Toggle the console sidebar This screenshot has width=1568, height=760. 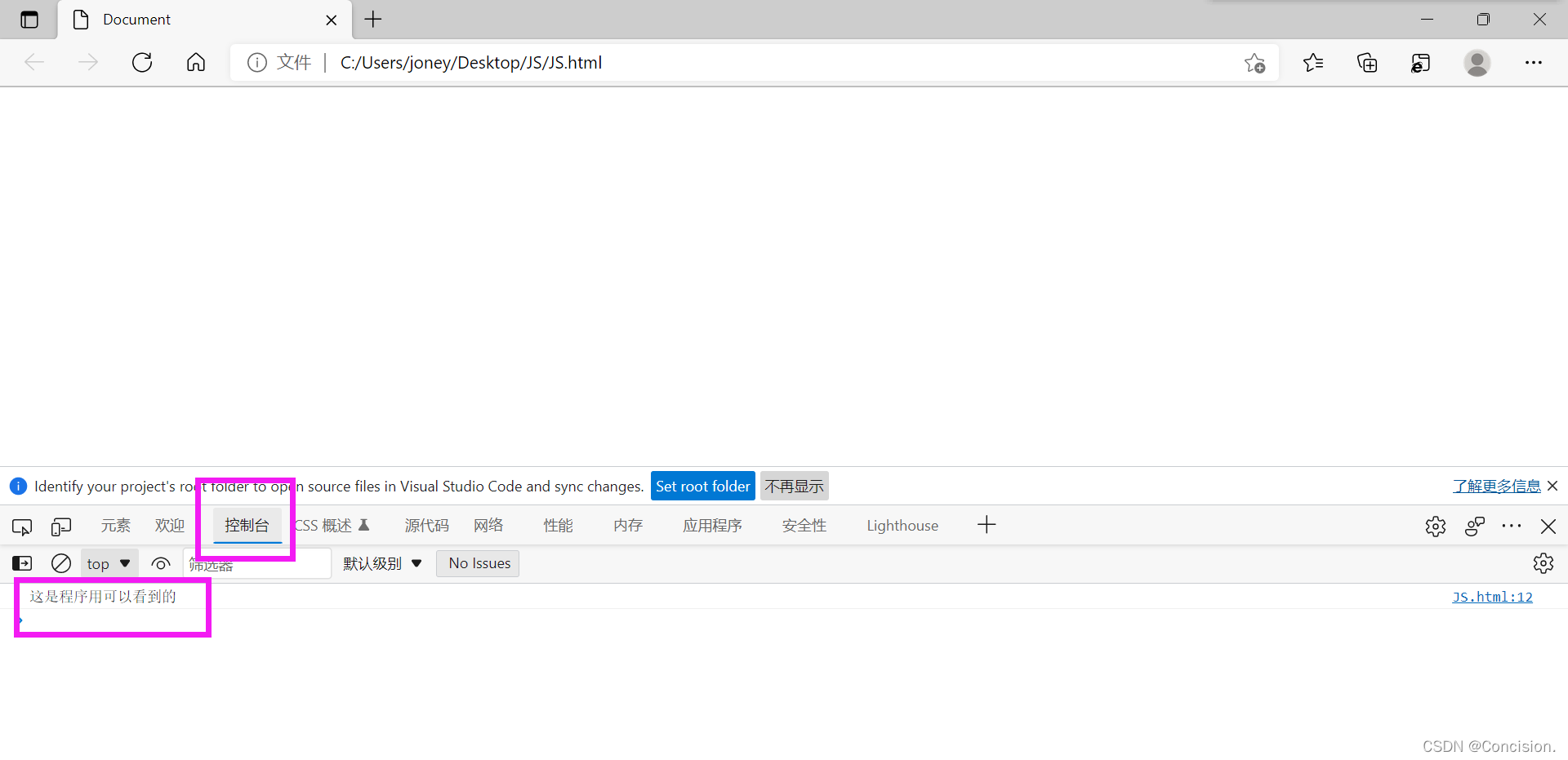(22, 563)
